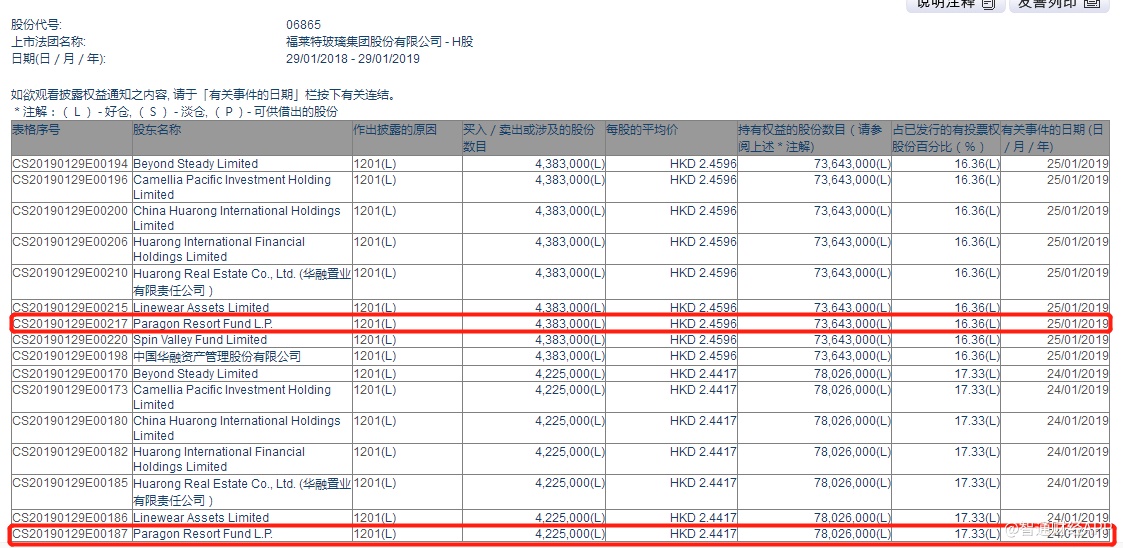Select the corporation name 福莱特玻璃集团股份有限公司 - H股
The width and height of the screenshot is (1123, 548).
point(380,42)
